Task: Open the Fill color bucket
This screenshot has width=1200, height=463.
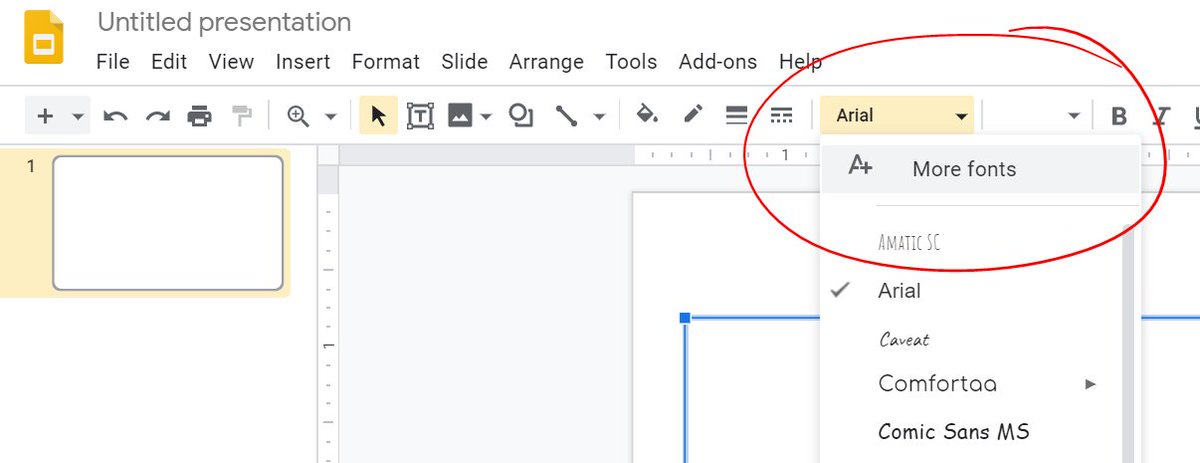Action: point(648,116)
